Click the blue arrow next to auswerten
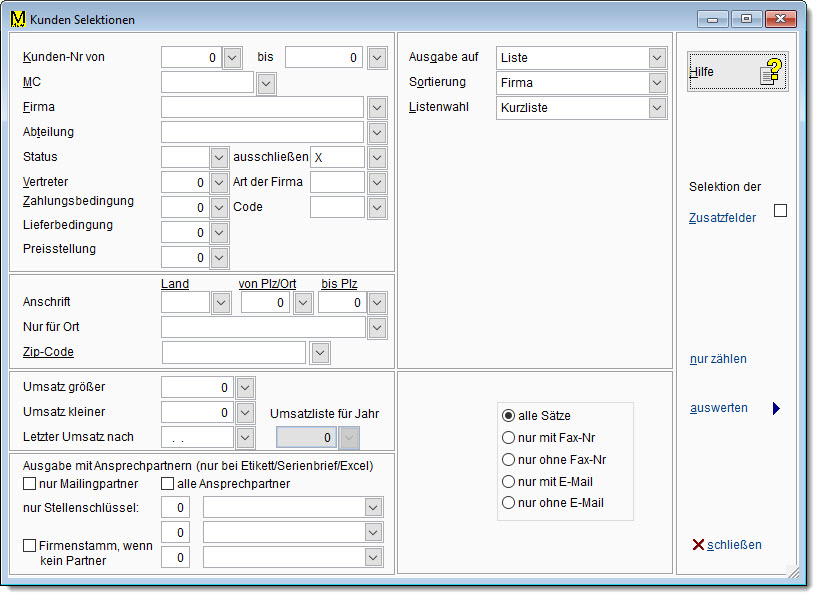Viewport: 819px width, 598px height. click(775, 408)
